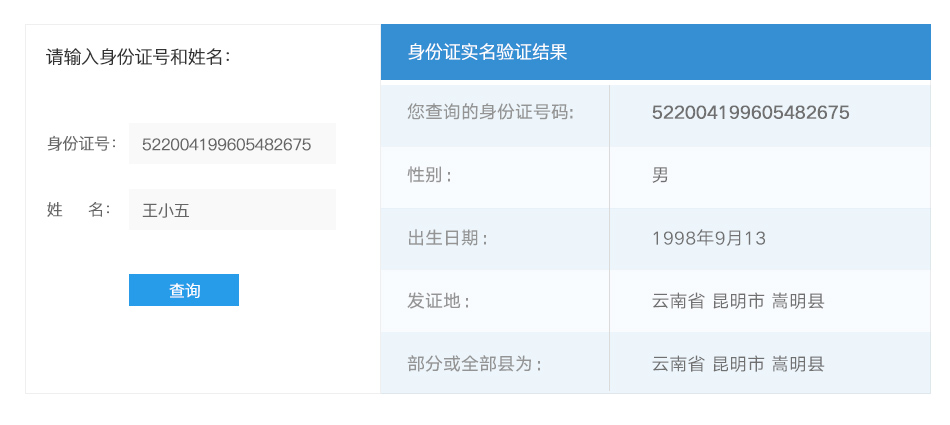Click the gender value 男
Screen dimensions: 950x425
pyautogui.click(x=660, y=175)
